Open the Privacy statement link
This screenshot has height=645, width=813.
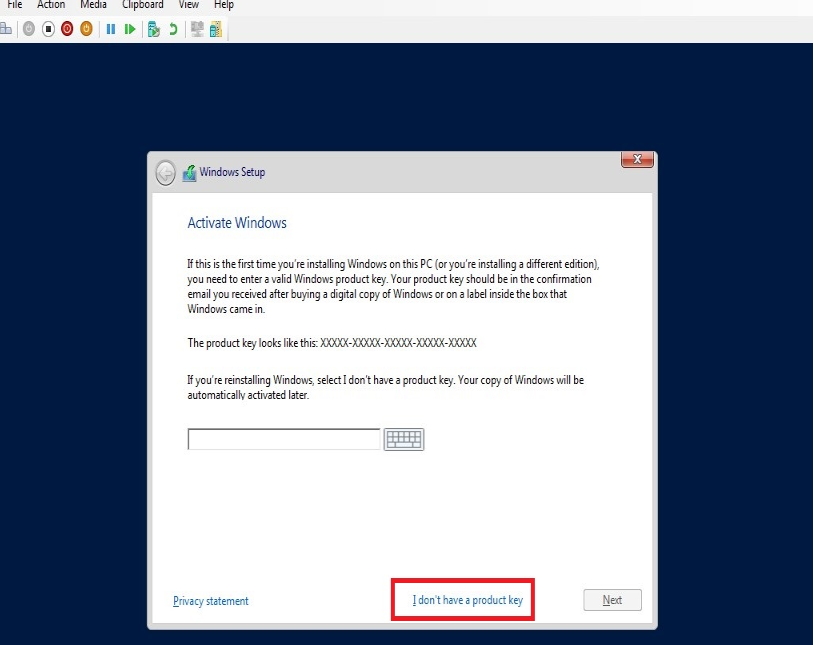[211, 601]
